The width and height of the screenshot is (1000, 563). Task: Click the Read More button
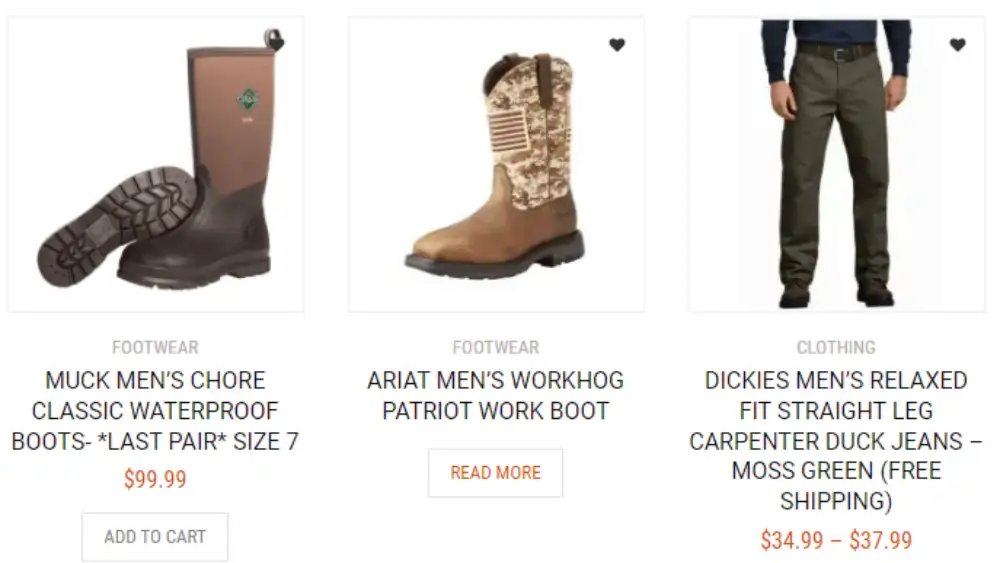click(496, 472)
